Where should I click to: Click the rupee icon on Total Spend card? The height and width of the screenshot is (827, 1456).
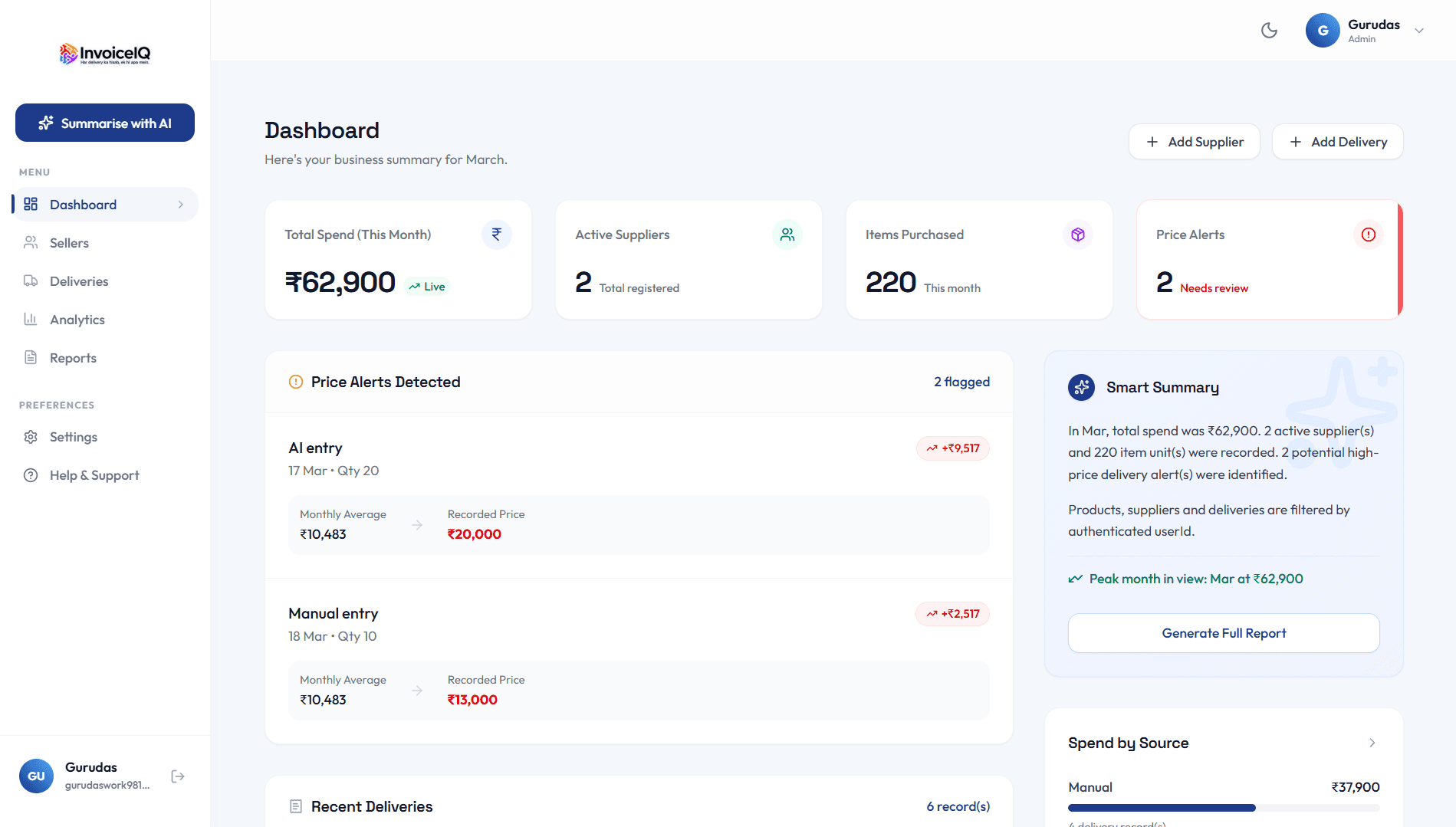point(496,235)
